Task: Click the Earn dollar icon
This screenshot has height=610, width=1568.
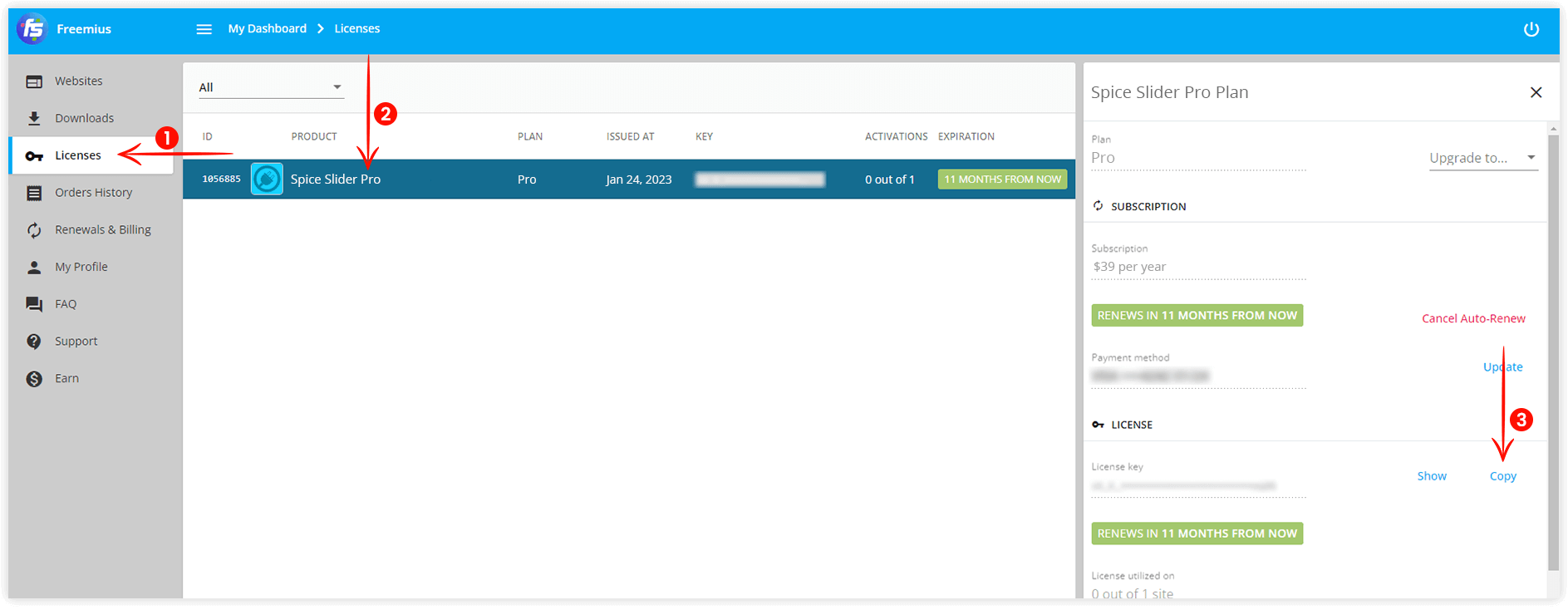Action: click(34, 379)
